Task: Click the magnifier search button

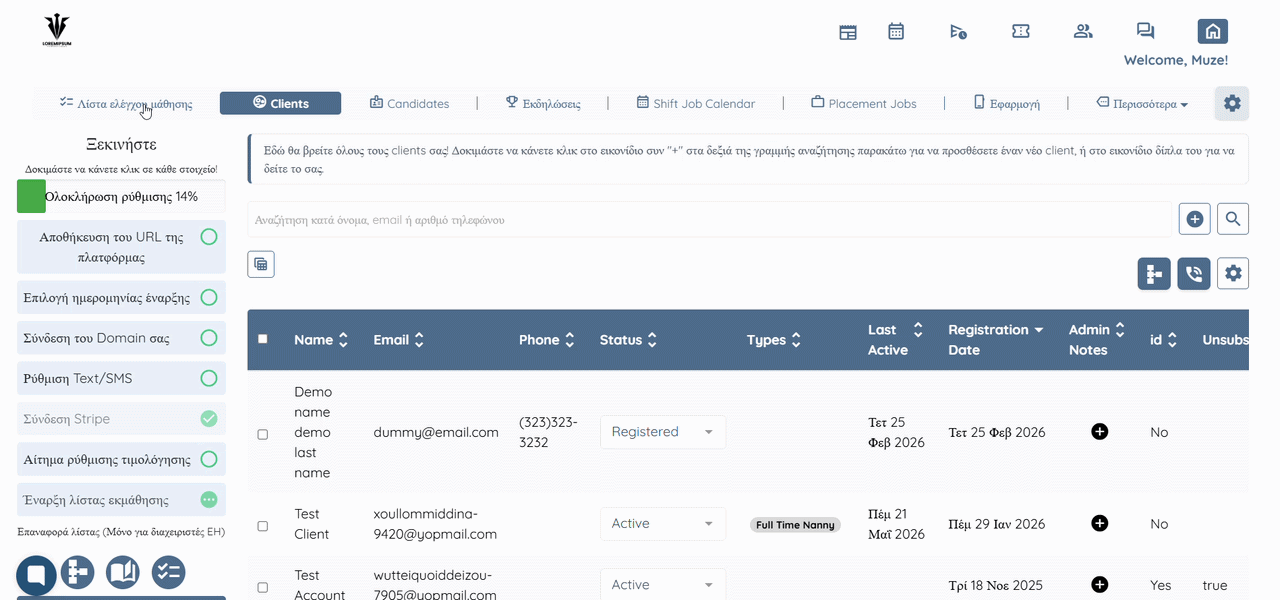Action: point(1233,219)
